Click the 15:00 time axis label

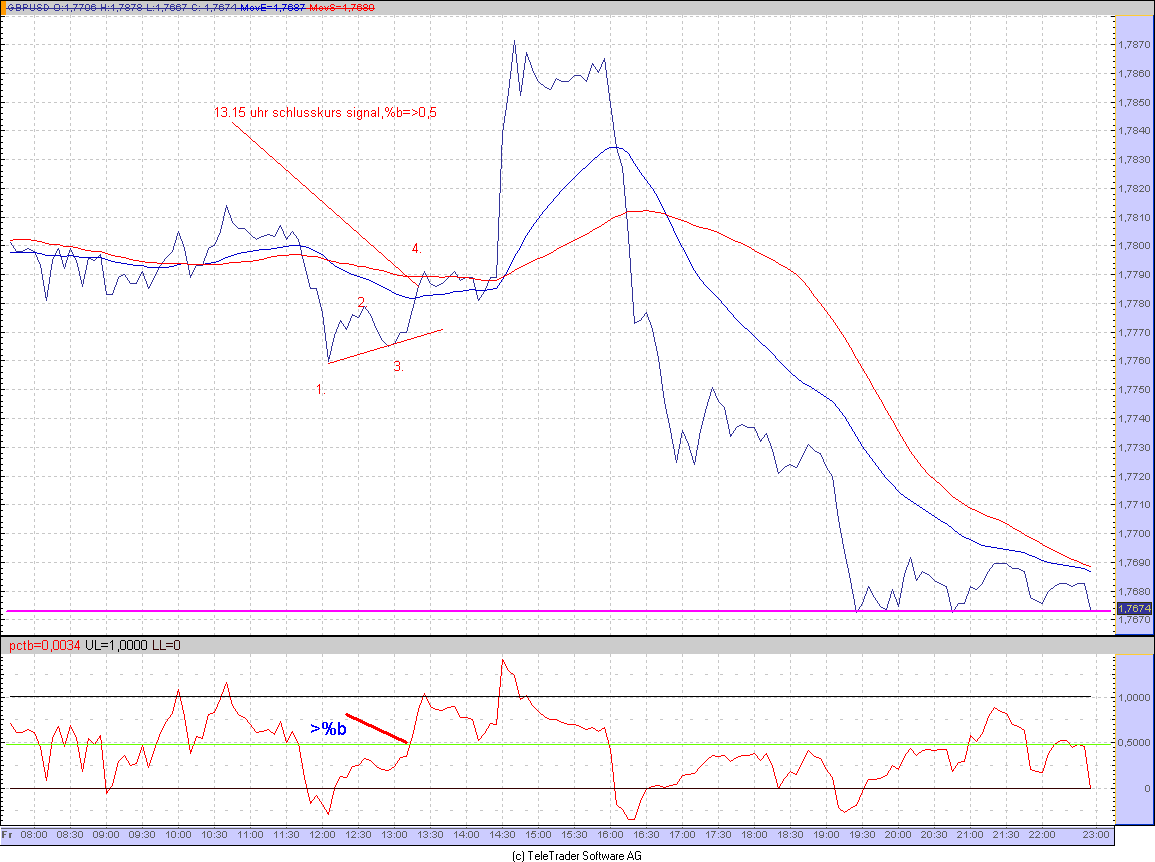click(x=538, y=835)
